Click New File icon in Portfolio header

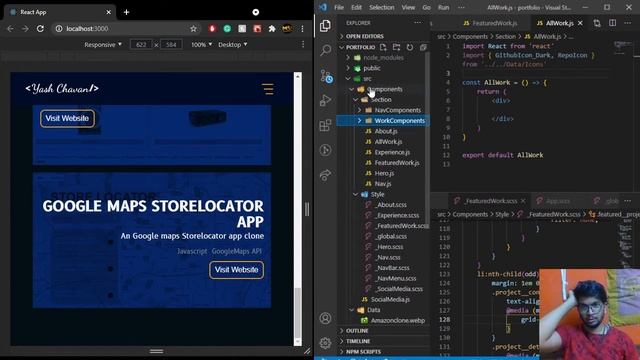pyautogui.click(x=383, y=47)
